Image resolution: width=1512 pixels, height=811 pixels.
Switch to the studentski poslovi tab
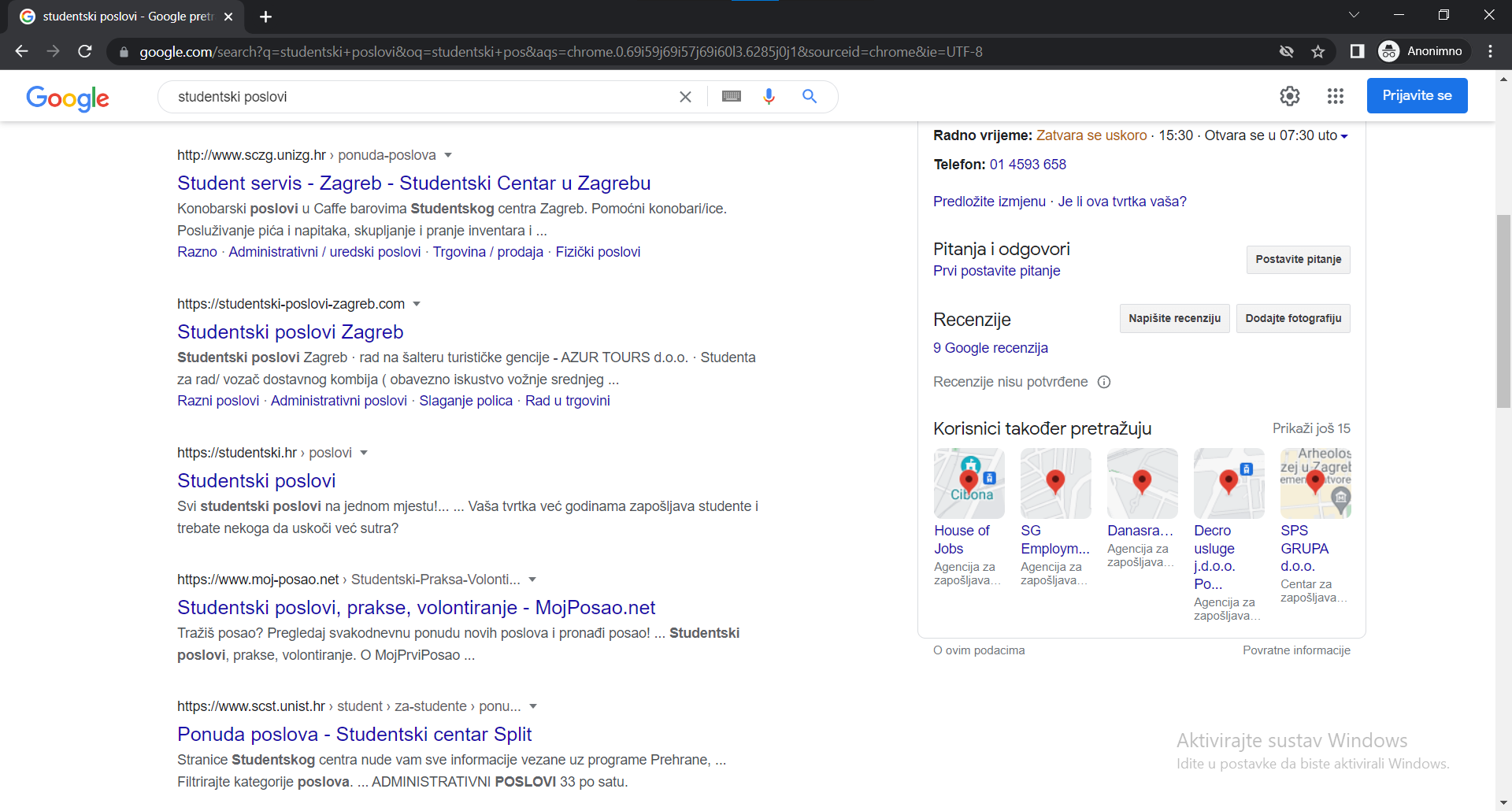pyautogui.click(x=126, y=17)
